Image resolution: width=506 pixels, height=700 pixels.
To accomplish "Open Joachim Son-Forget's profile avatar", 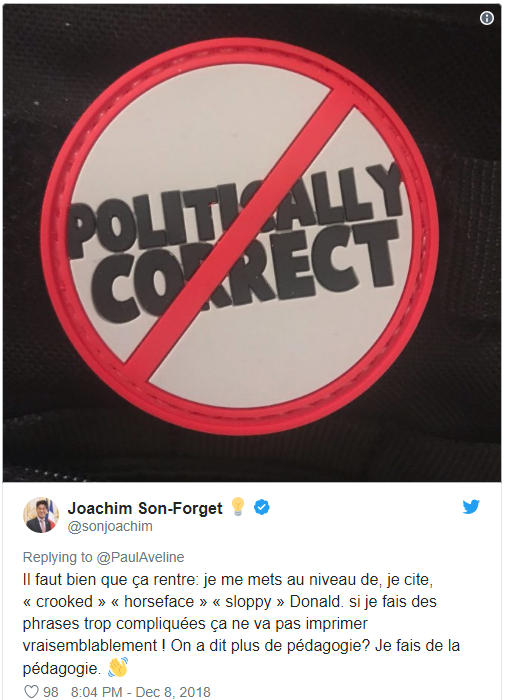I will coord(41,515).
